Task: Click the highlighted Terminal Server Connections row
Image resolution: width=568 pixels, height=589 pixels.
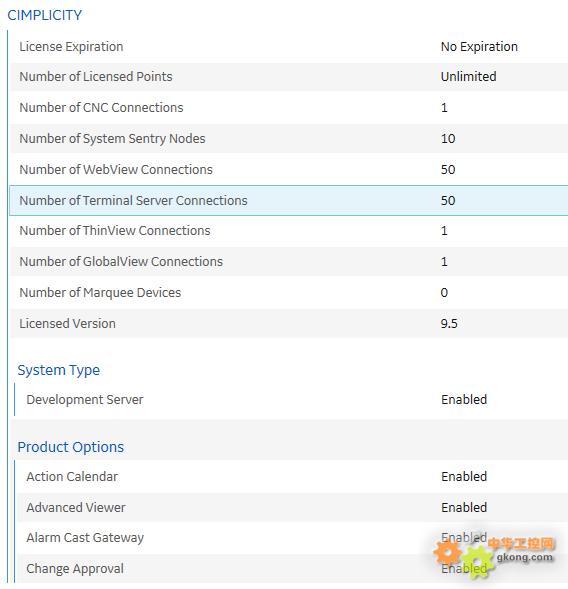Action: pyautogui.click(x=289, y=200)
